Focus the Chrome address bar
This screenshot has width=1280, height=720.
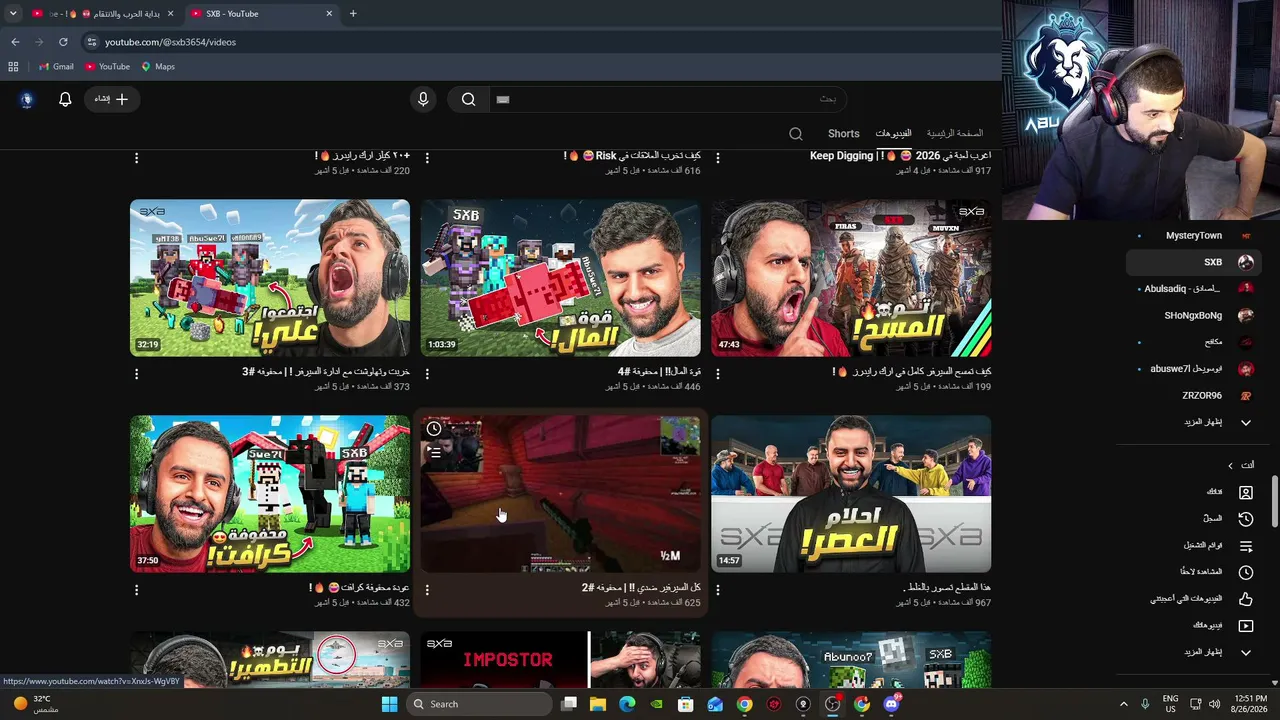540,42
